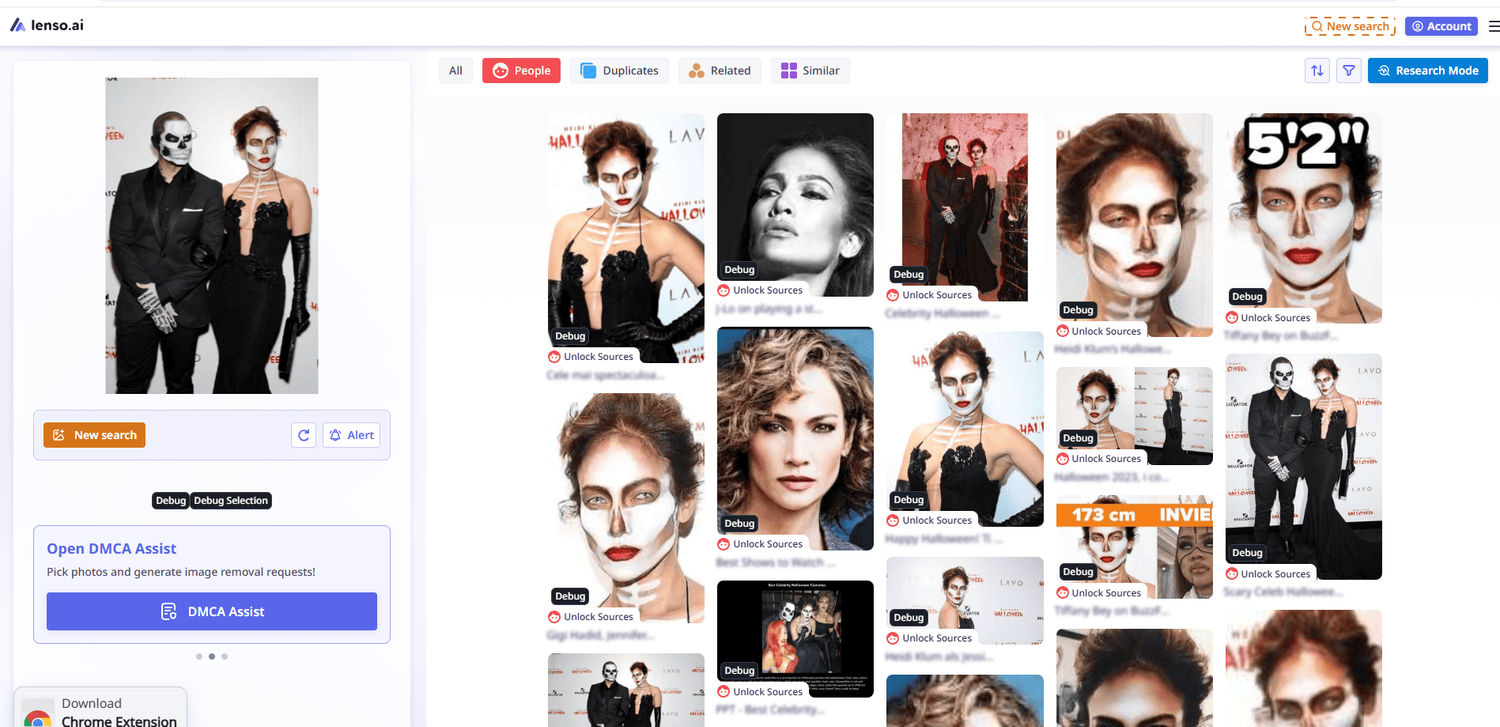Click the Debug Selection badge
This screenshot has width=1500, height=727.
pyautogui.click(x=231, y=501)
